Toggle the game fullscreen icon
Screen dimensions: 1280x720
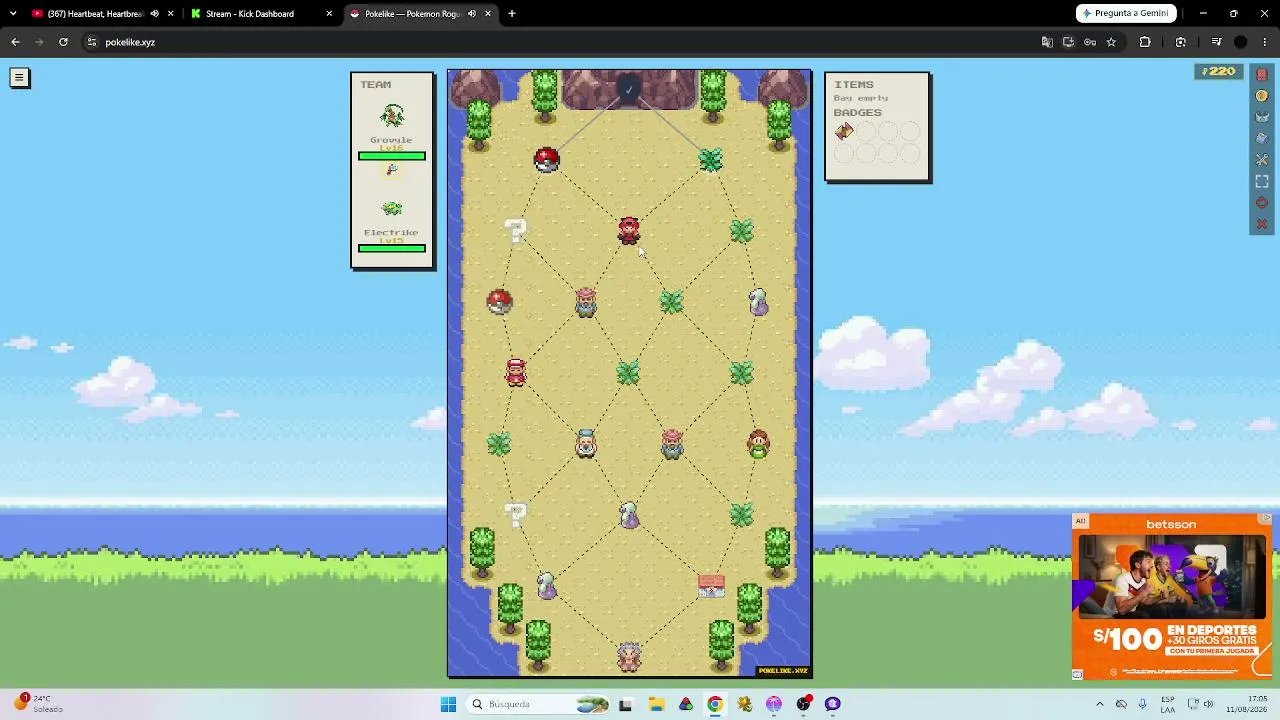[1262, 181]
